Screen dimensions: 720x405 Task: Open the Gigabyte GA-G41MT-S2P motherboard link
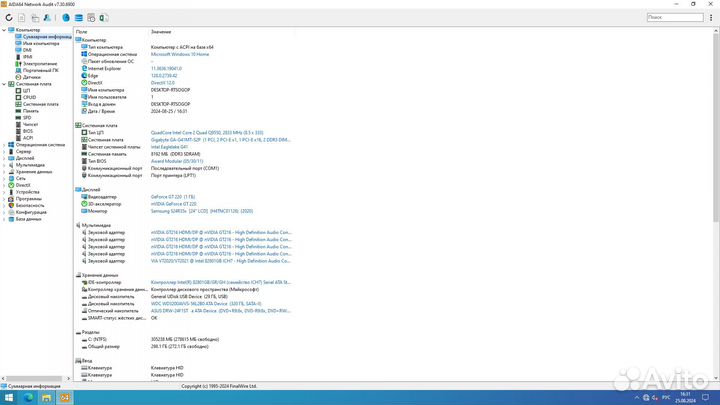(220, 140)
